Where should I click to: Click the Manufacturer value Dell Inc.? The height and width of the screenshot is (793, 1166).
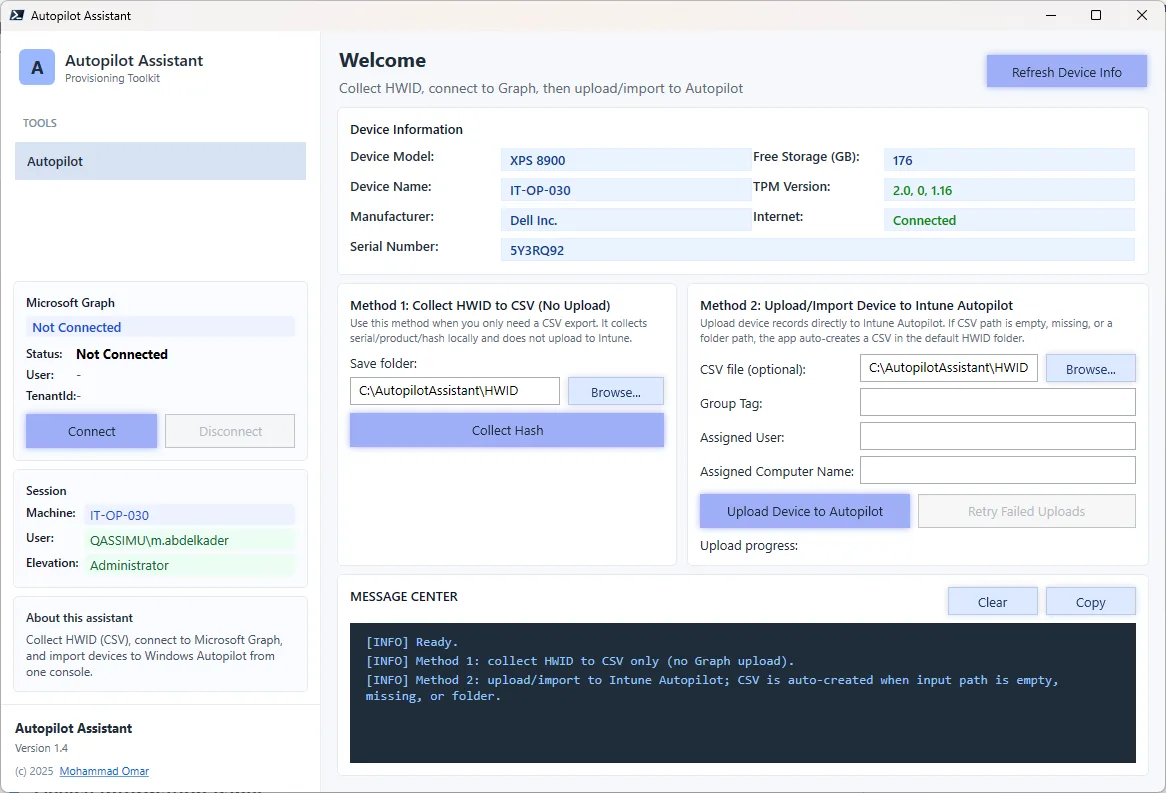[625, 220]
